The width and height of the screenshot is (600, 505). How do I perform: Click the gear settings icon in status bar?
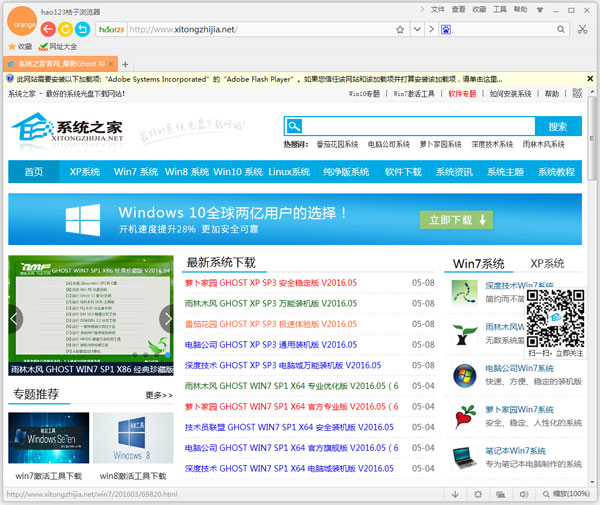(478, 494)
